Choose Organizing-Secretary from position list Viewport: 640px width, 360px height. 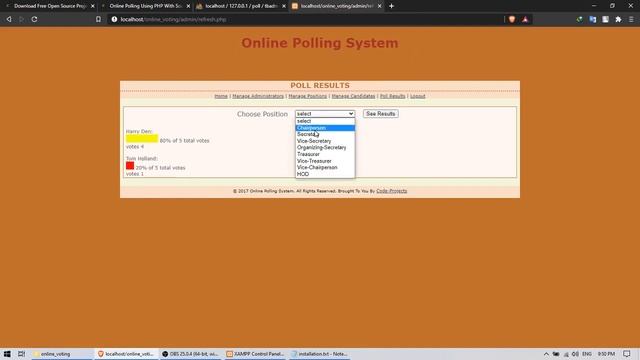point(325,147)
